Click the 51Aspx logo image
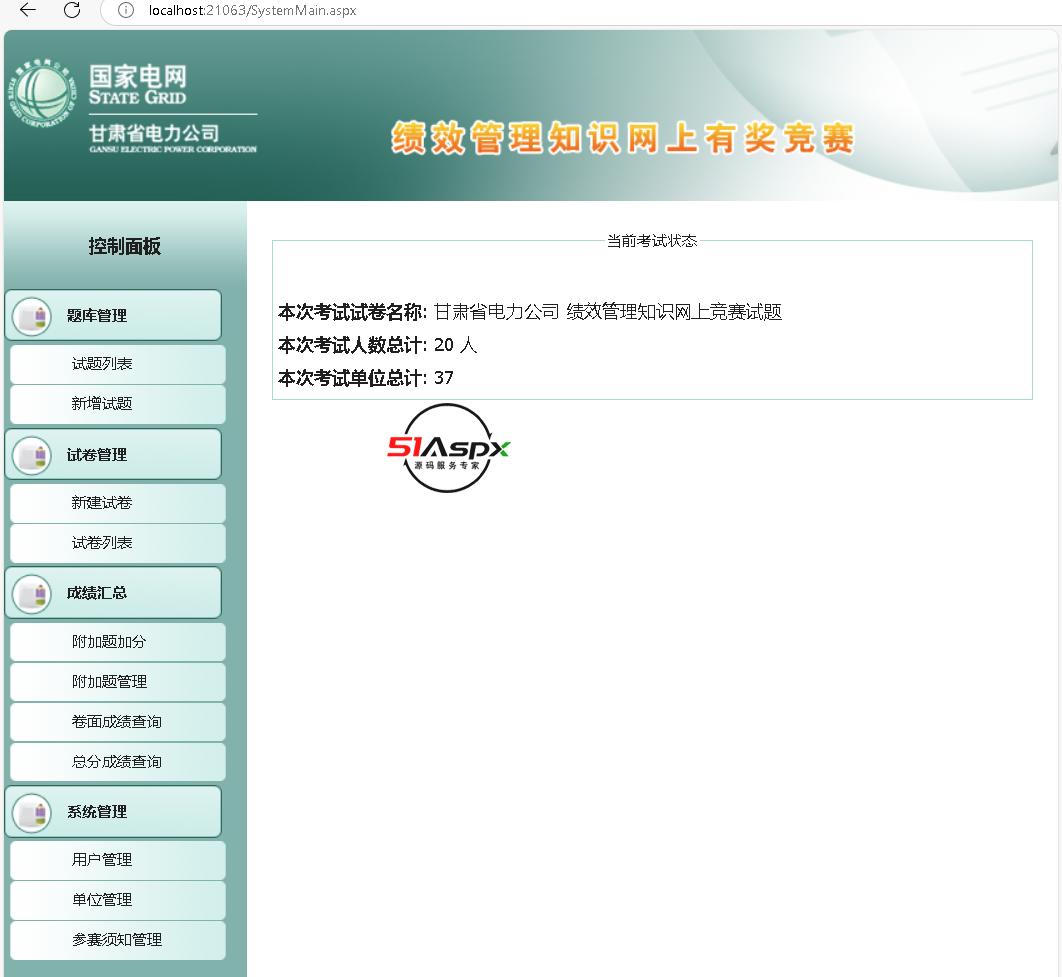Screen dimensions: 1062x977 coord(448,448)
